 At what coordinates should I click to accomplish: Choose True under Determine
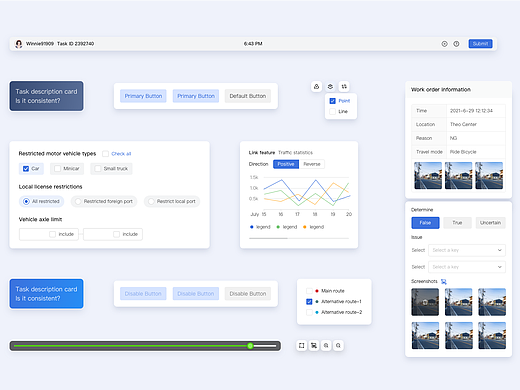457,223
